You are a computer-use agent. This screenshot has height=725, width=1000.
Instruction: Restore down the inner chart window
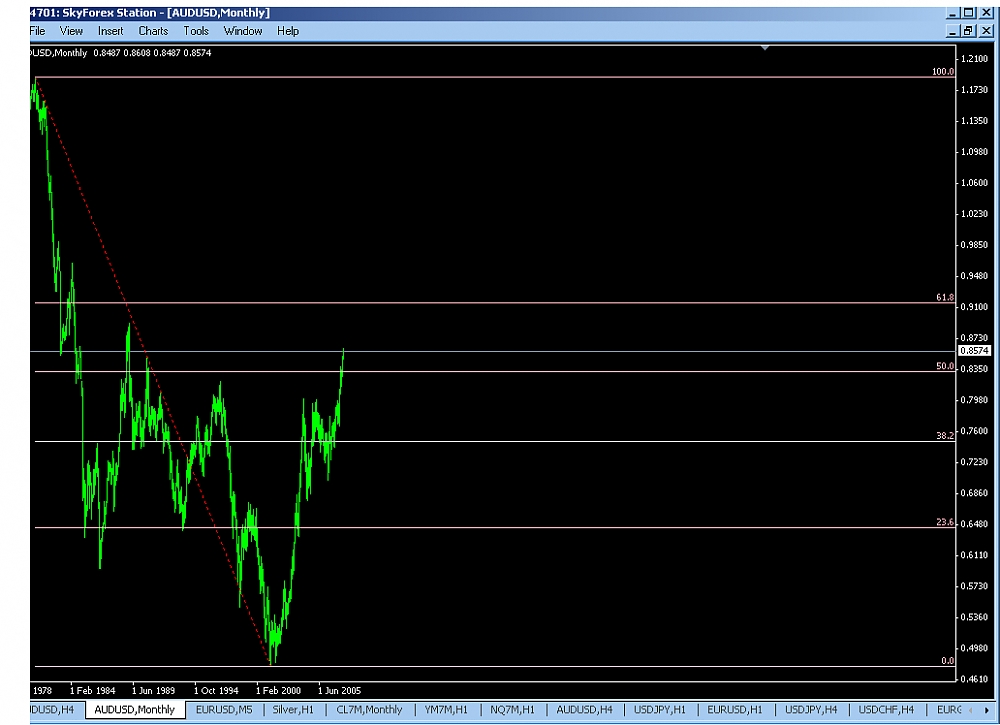point(968,31)
